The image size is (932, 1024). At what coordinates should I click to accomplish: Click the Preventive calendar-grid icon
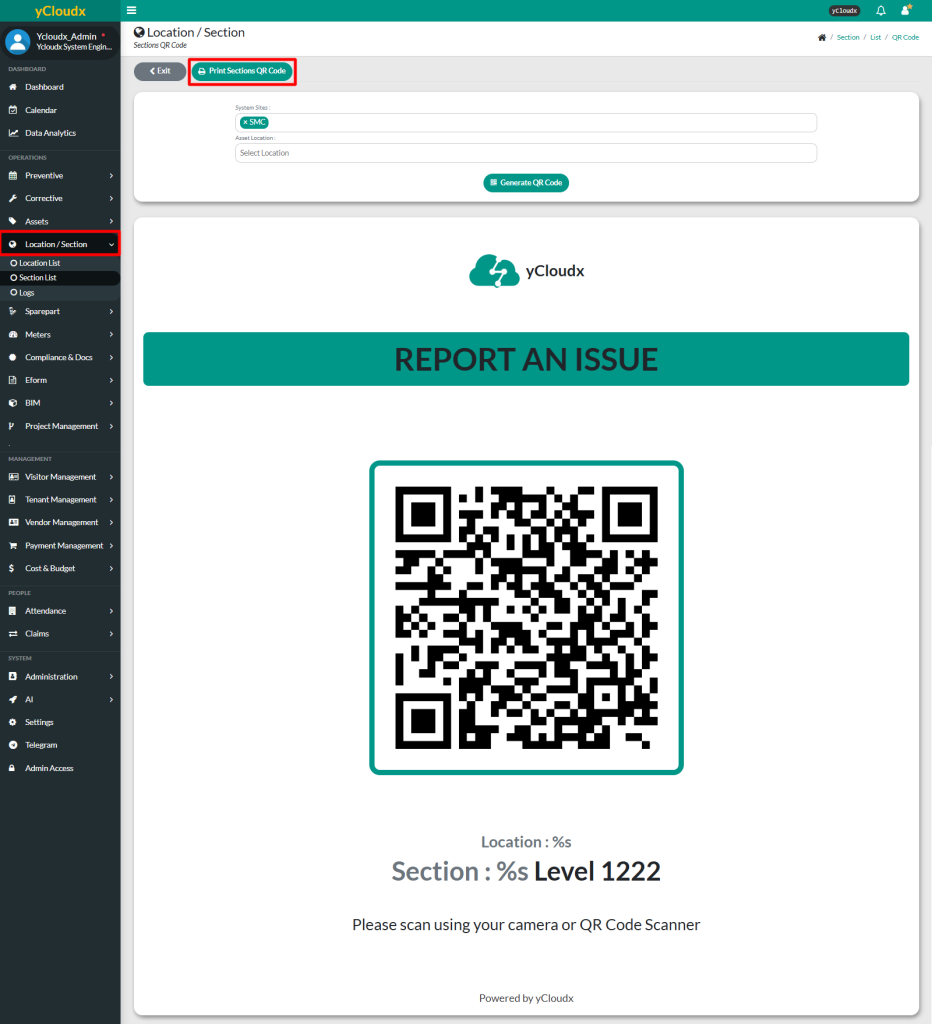point(13,176)
